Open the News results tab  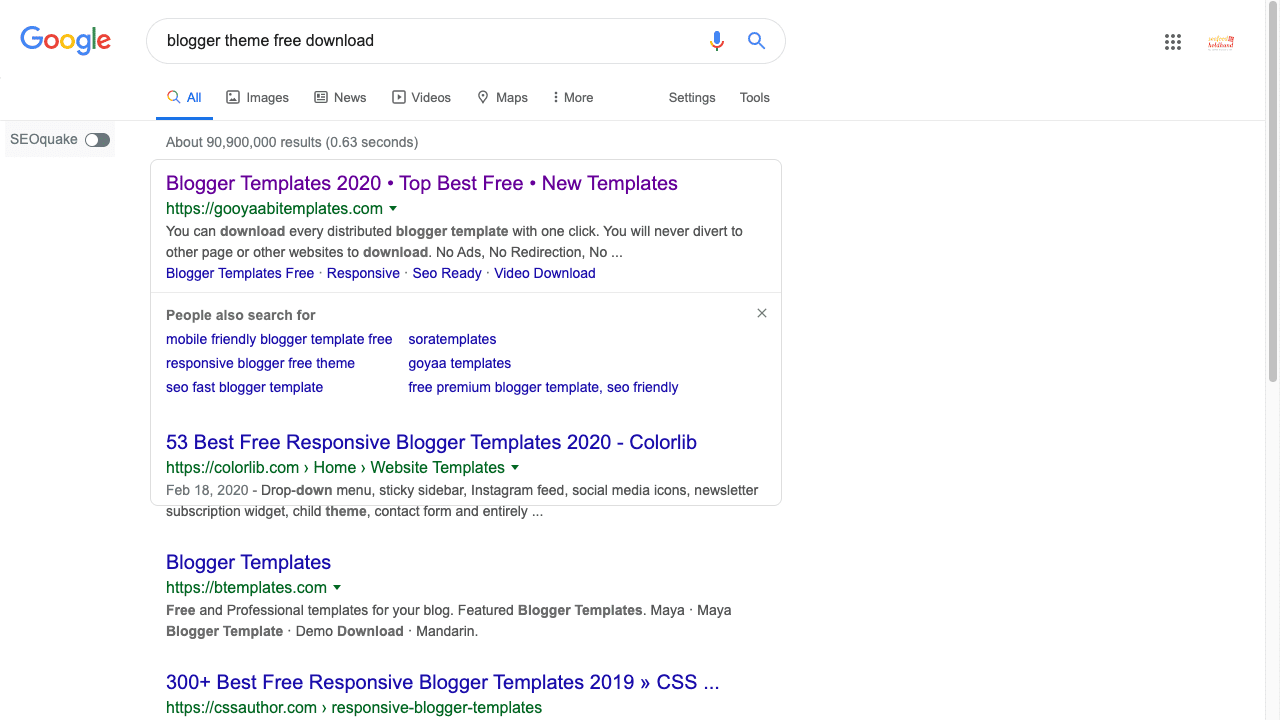point(340,98)
